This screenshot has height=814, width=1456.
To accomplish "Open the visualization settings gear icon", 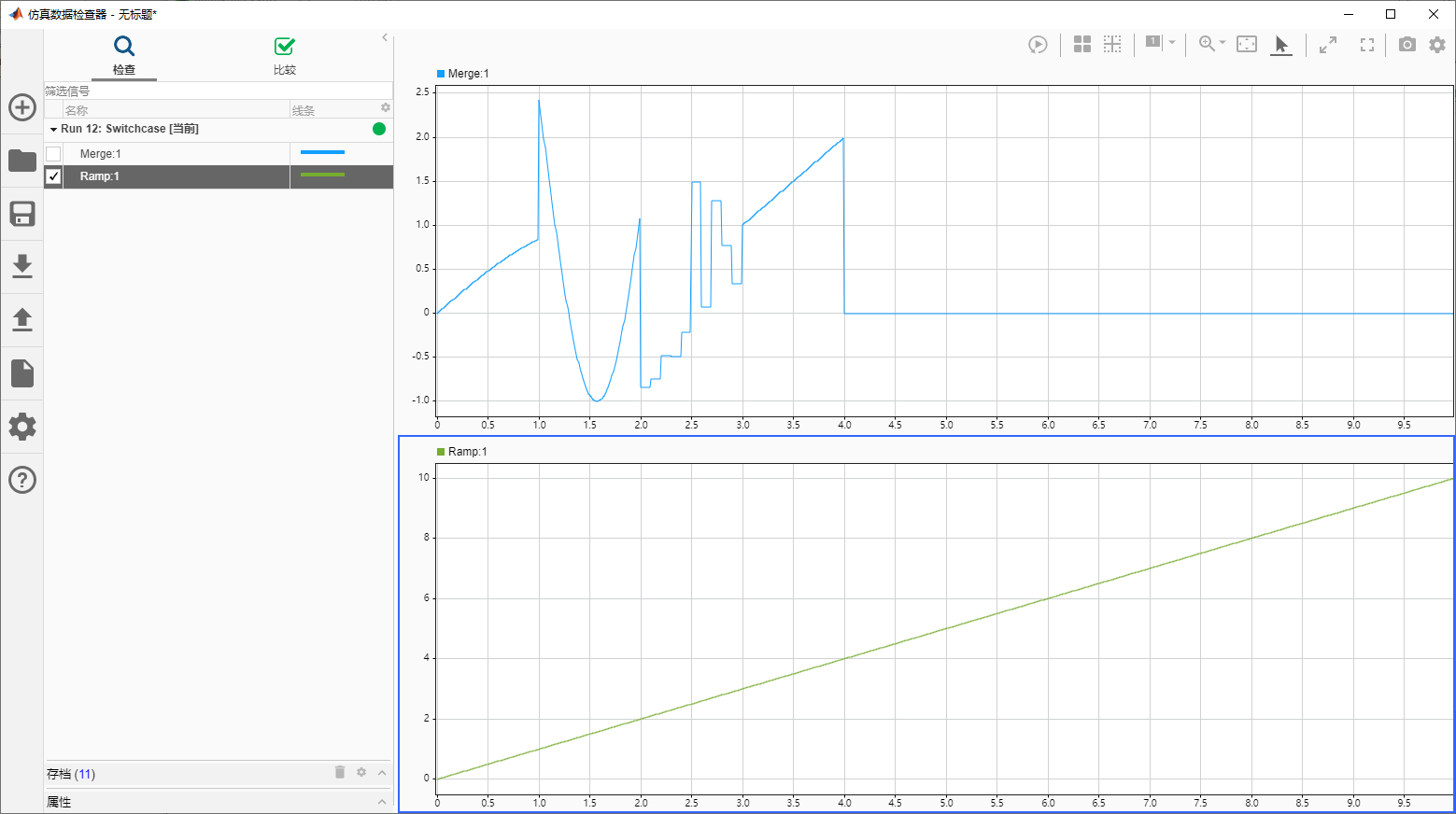I will (x=1435, y=44).
